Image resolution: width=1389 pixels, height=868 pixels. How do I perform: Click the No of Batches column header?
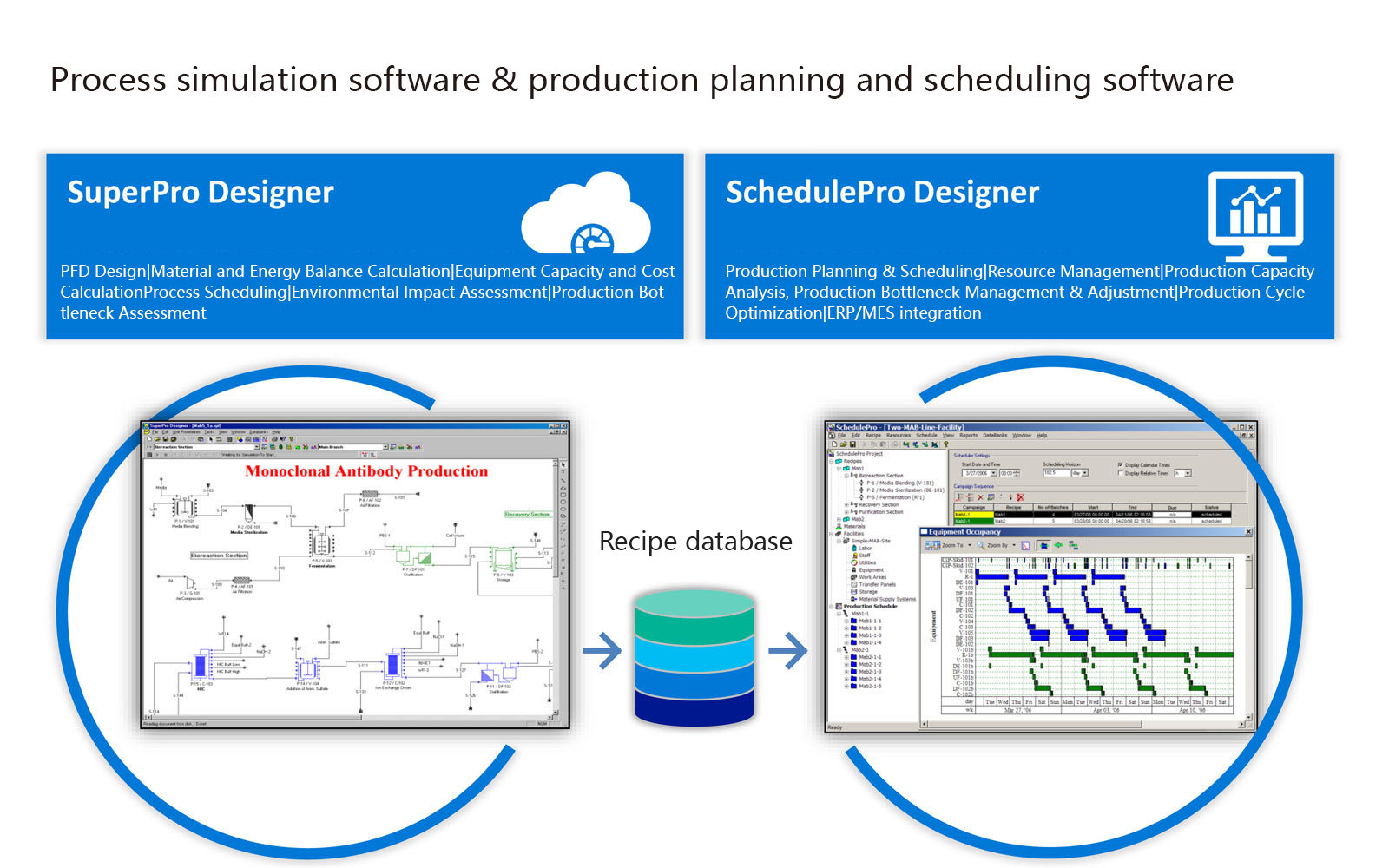click(1053, 507)
